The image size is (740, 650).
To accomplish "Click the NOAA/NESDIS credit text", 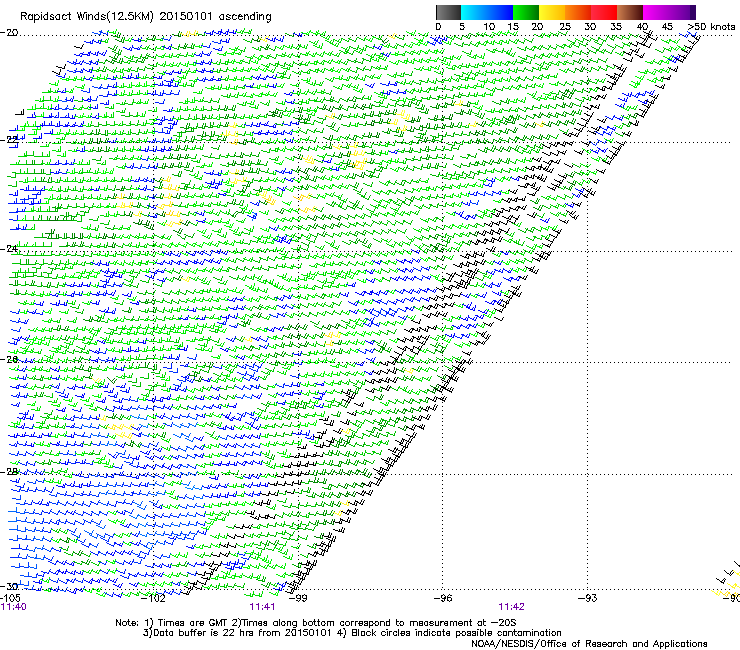I will (x=589, y=643).
